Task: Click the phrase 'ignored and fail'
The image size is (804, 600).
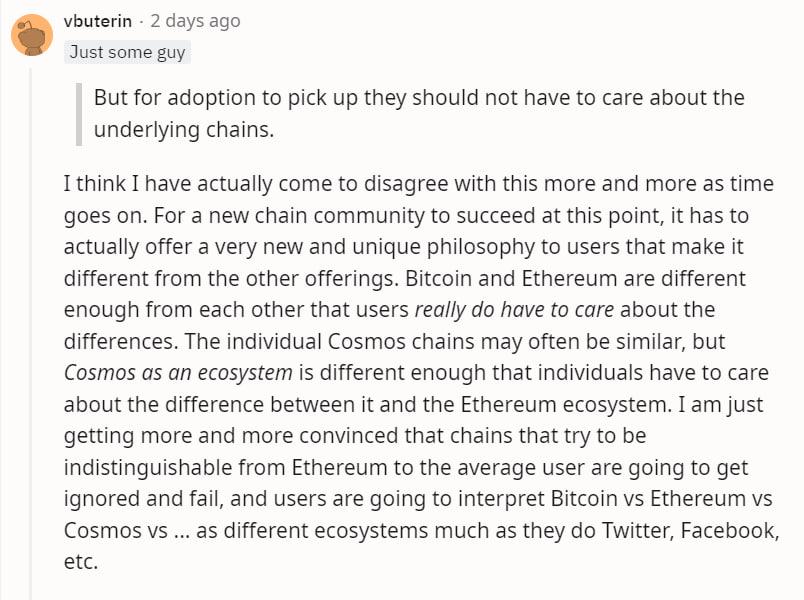Action: [143, 499]
